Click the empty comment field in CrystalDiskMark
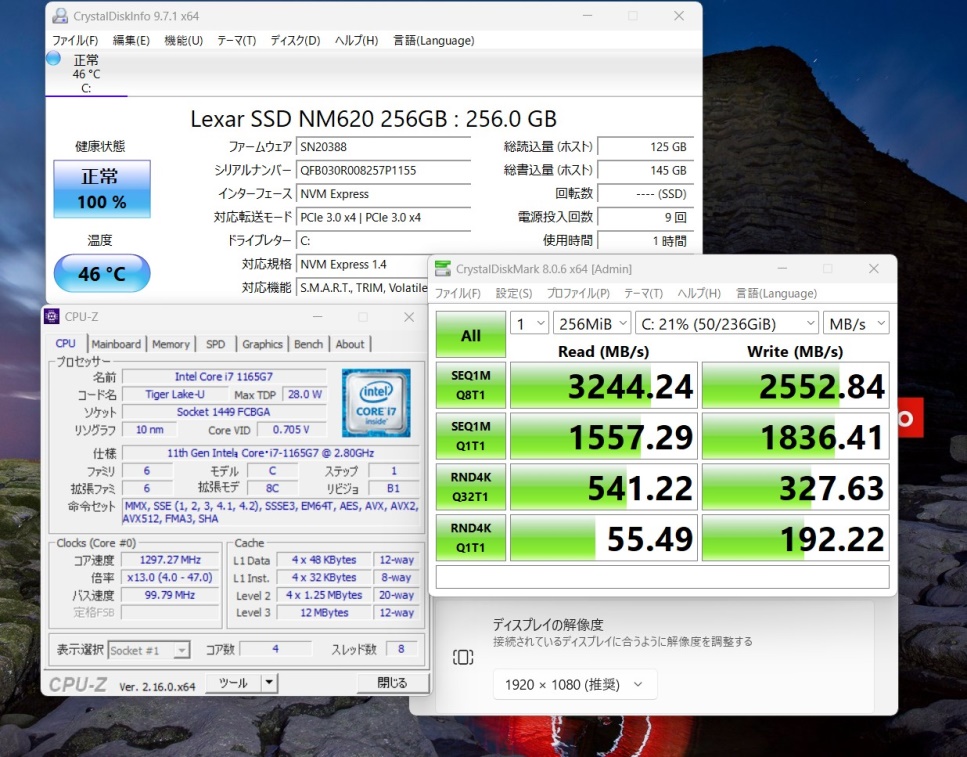The height and width of the screenshot is (757, 967). click(662, 577)
